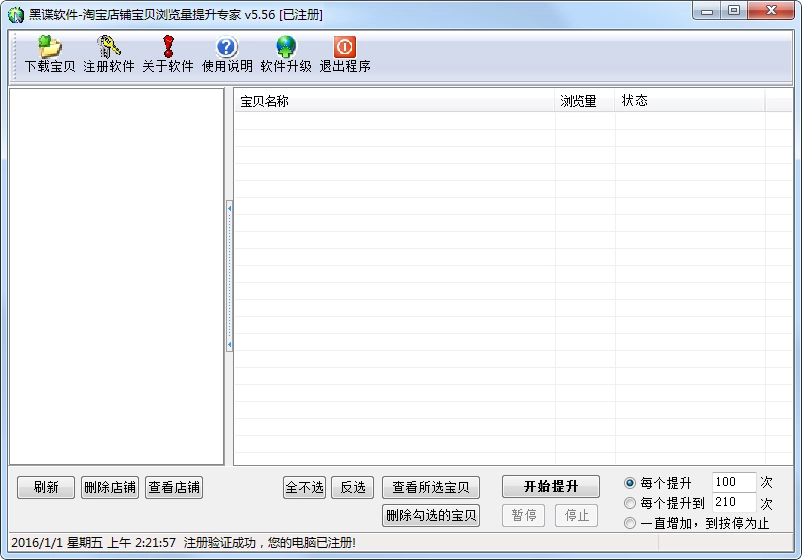Click the 停止 button
This screenshot has width=802, height=560.
(576, 515)
